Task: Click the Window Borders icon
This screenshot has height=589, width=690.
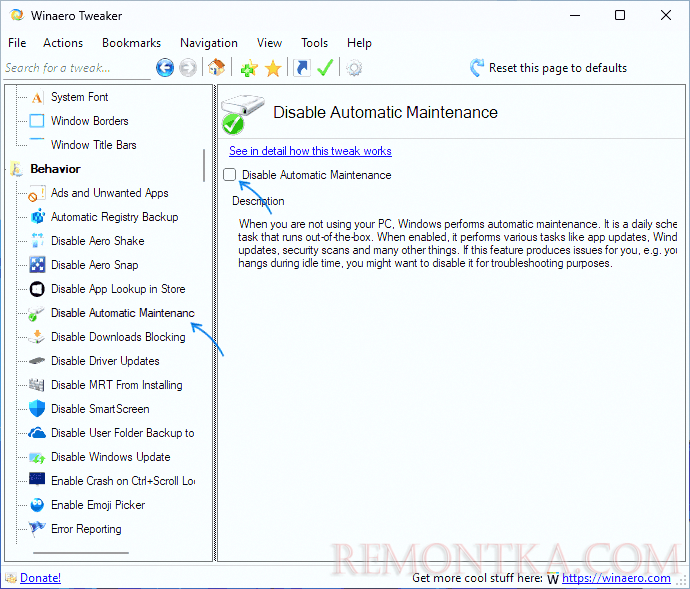Action: (37, 121)
